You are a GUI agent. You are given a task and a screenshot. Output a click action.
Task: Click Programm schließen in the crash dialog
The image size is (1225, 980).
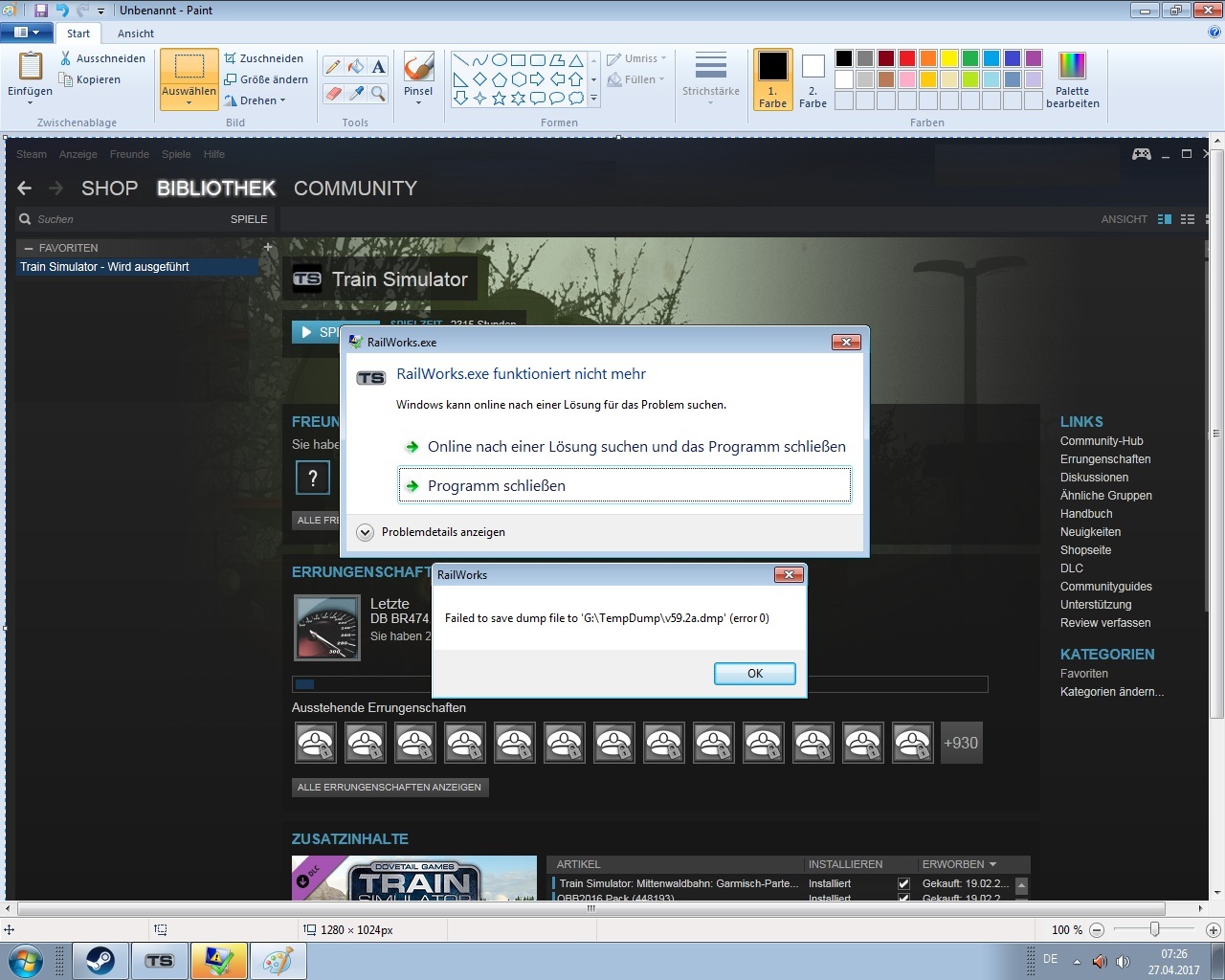624,485
